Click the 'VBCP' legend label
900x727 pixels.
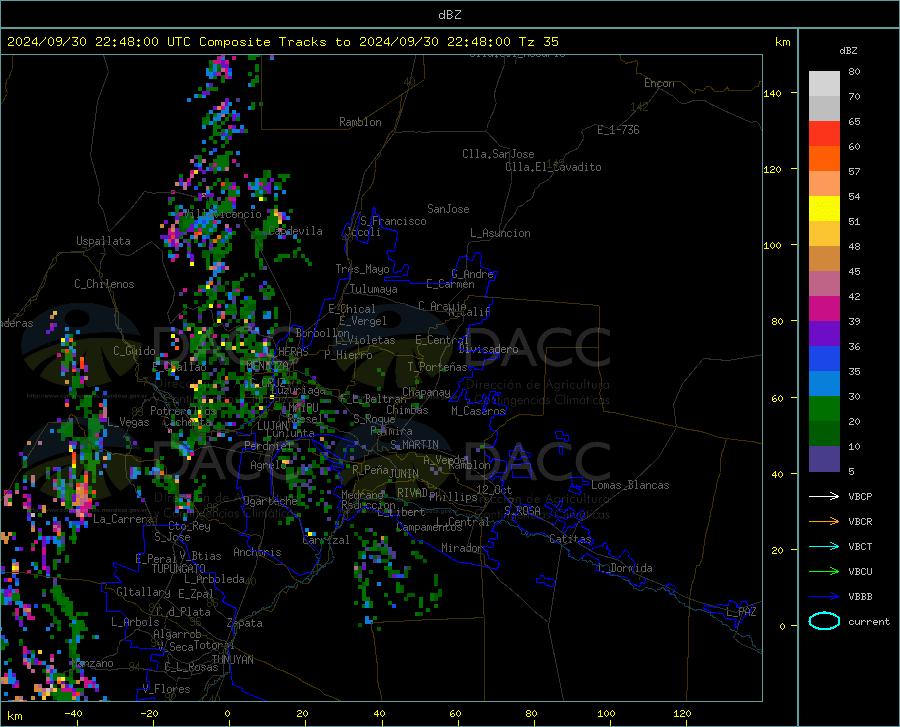point(860,496)
